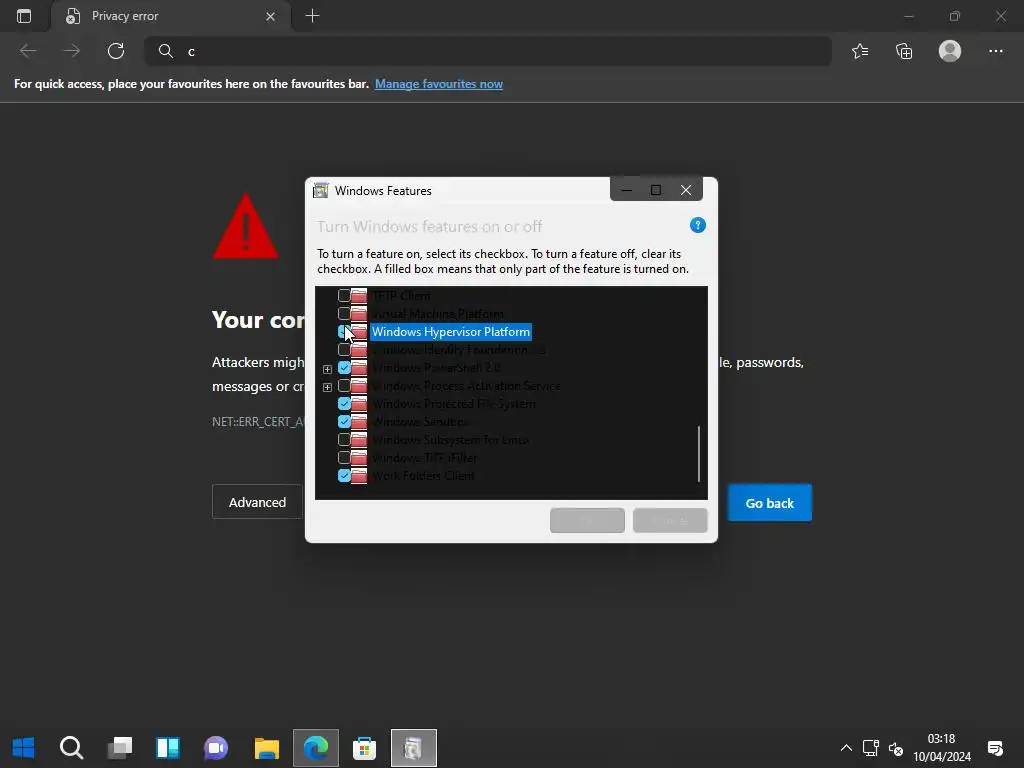Open the taskbar clock and date
1024x768 pixels.
(941, 748)
